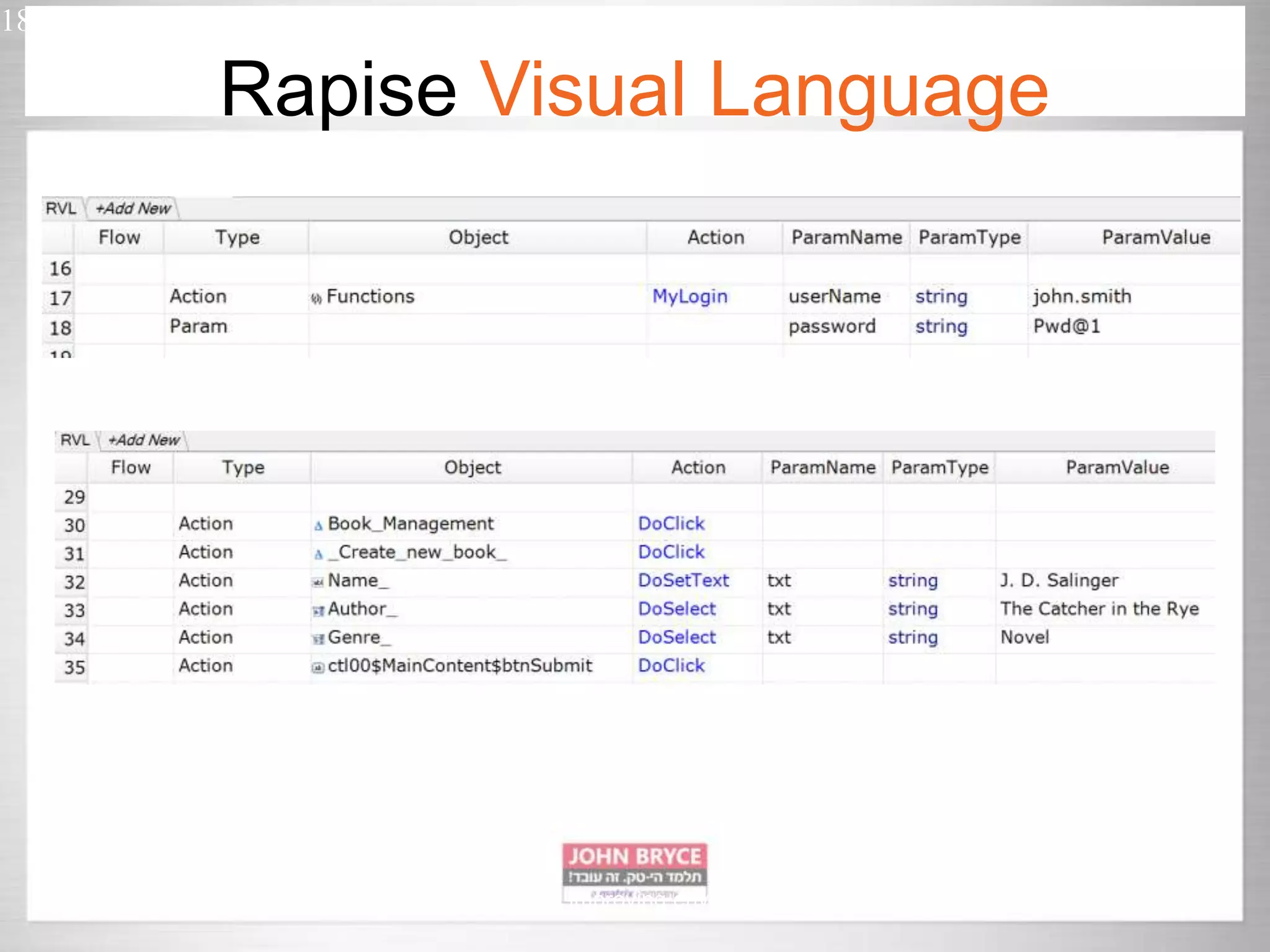Screen dimensions: 1270x952
Task: Click DoSelect action for Author_ row
Action: (x=677, y=609)
